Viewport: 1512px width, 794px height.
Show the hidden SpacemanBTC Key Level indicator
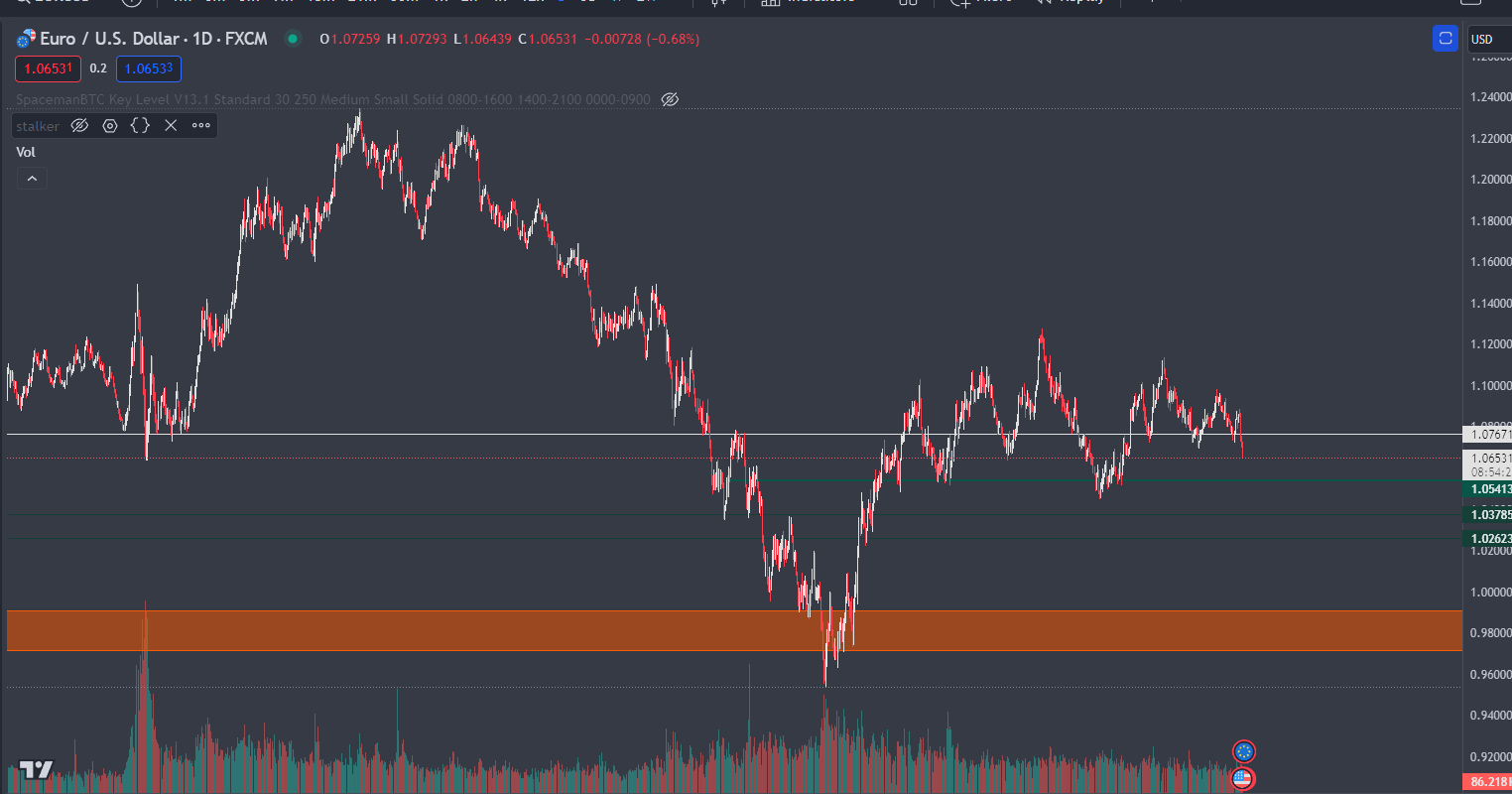(x=670, y=99)
